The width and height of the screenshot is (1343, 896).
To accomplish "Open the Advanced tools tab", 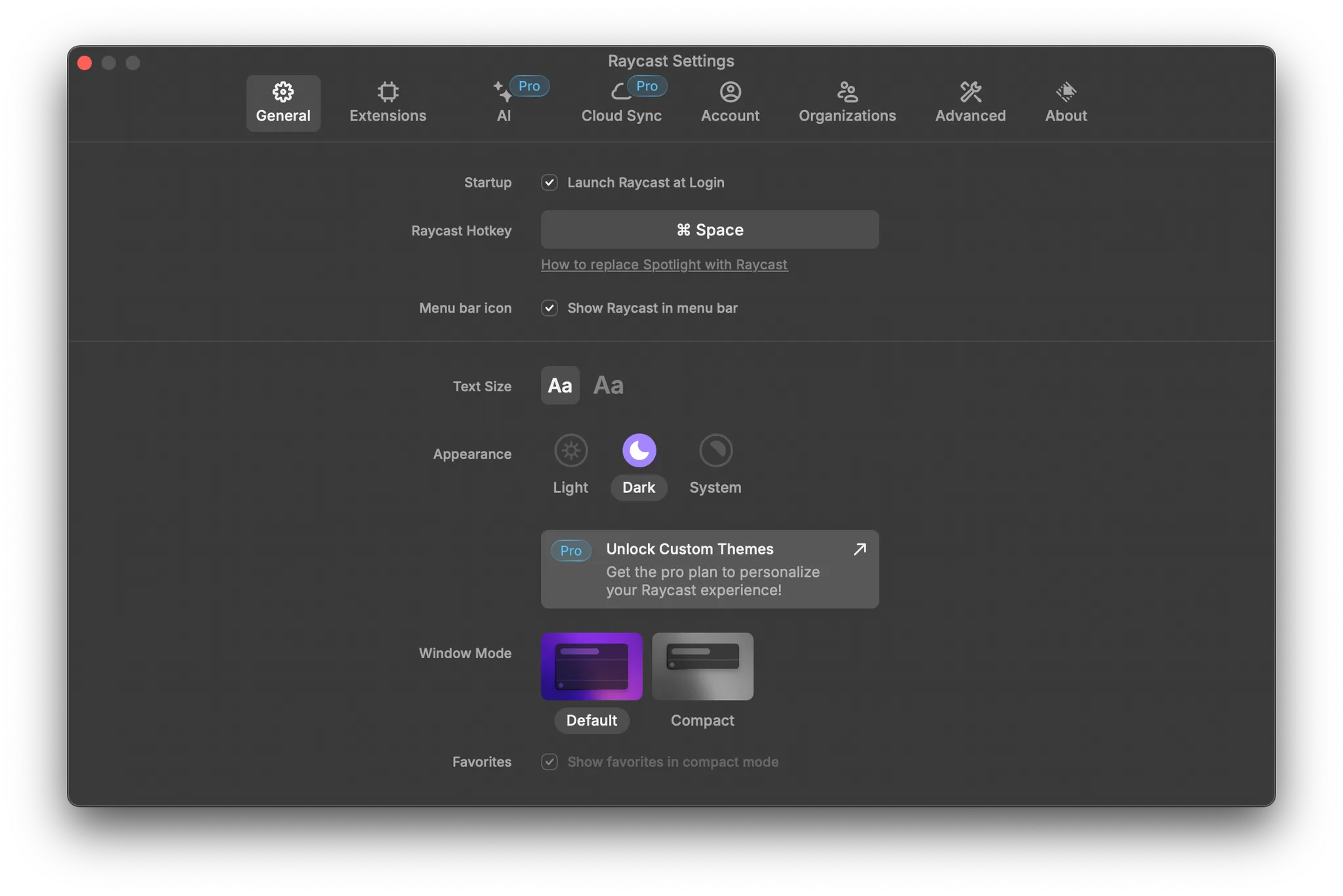I will pyautogui.click(x=970, y=103).
